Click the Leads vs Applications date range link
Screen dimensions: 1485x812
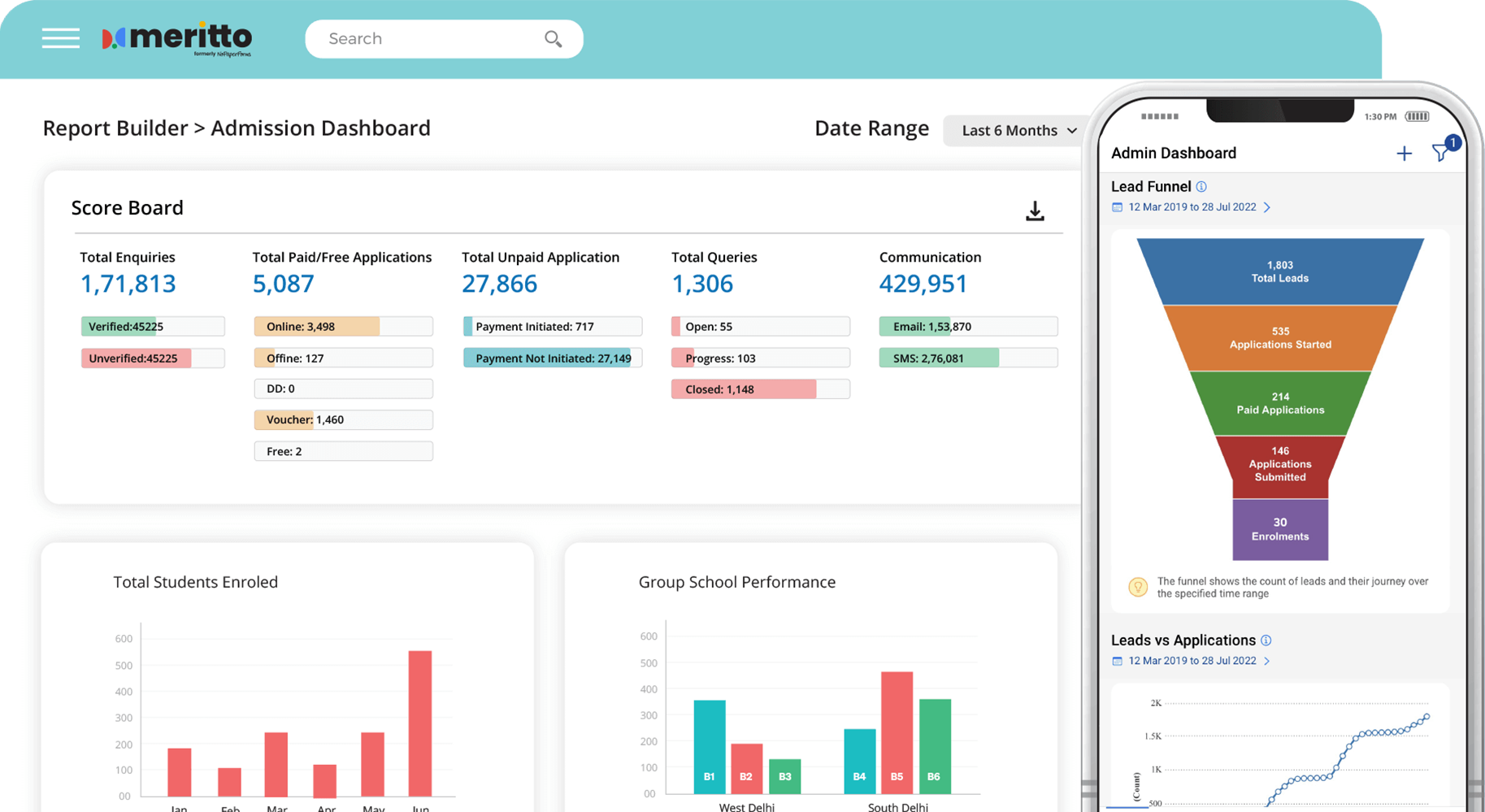1192,661
